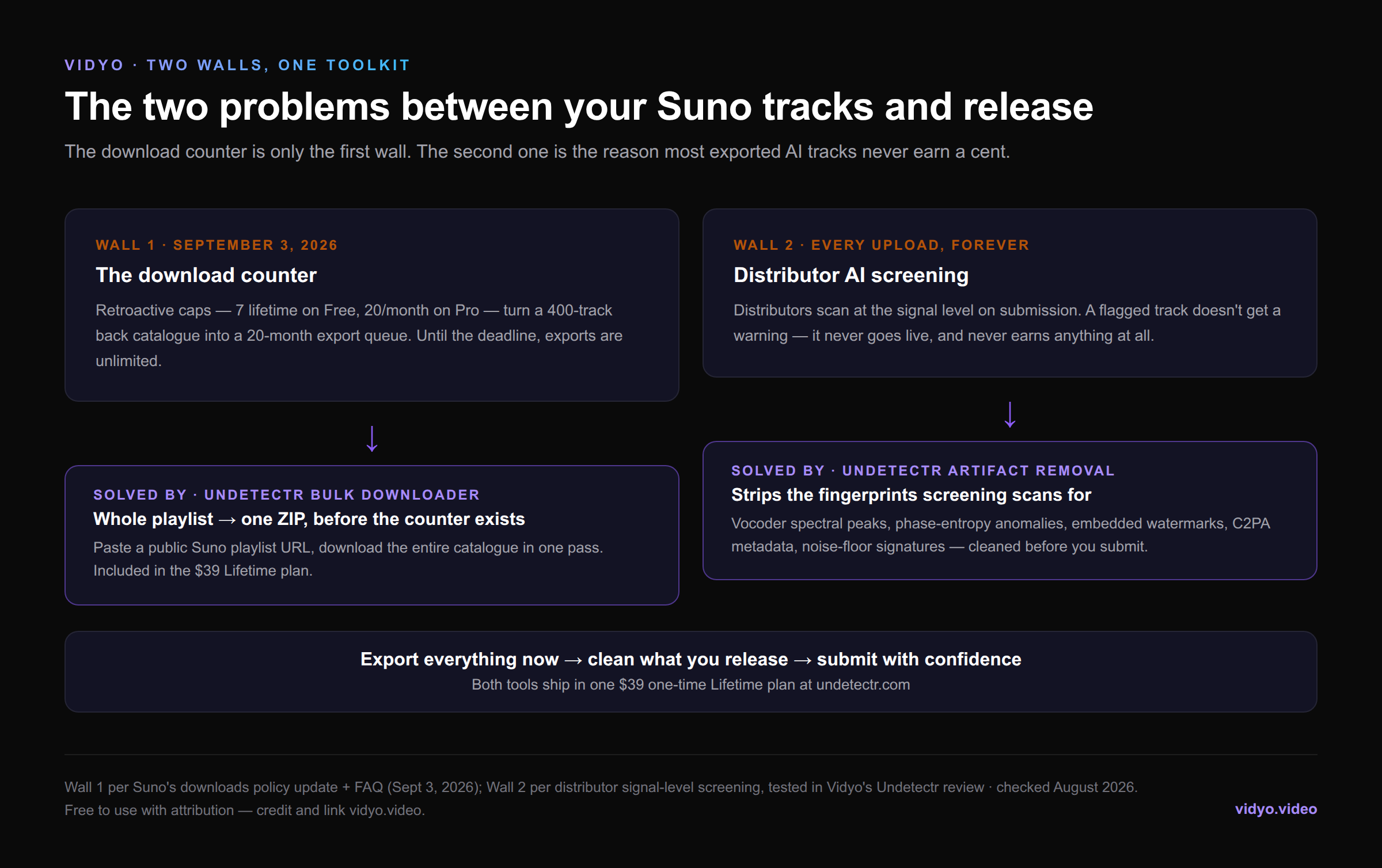This screenshot has height=868, width=1382.
Task: Click the 'The download counter' card title
Action: point(206,275)
